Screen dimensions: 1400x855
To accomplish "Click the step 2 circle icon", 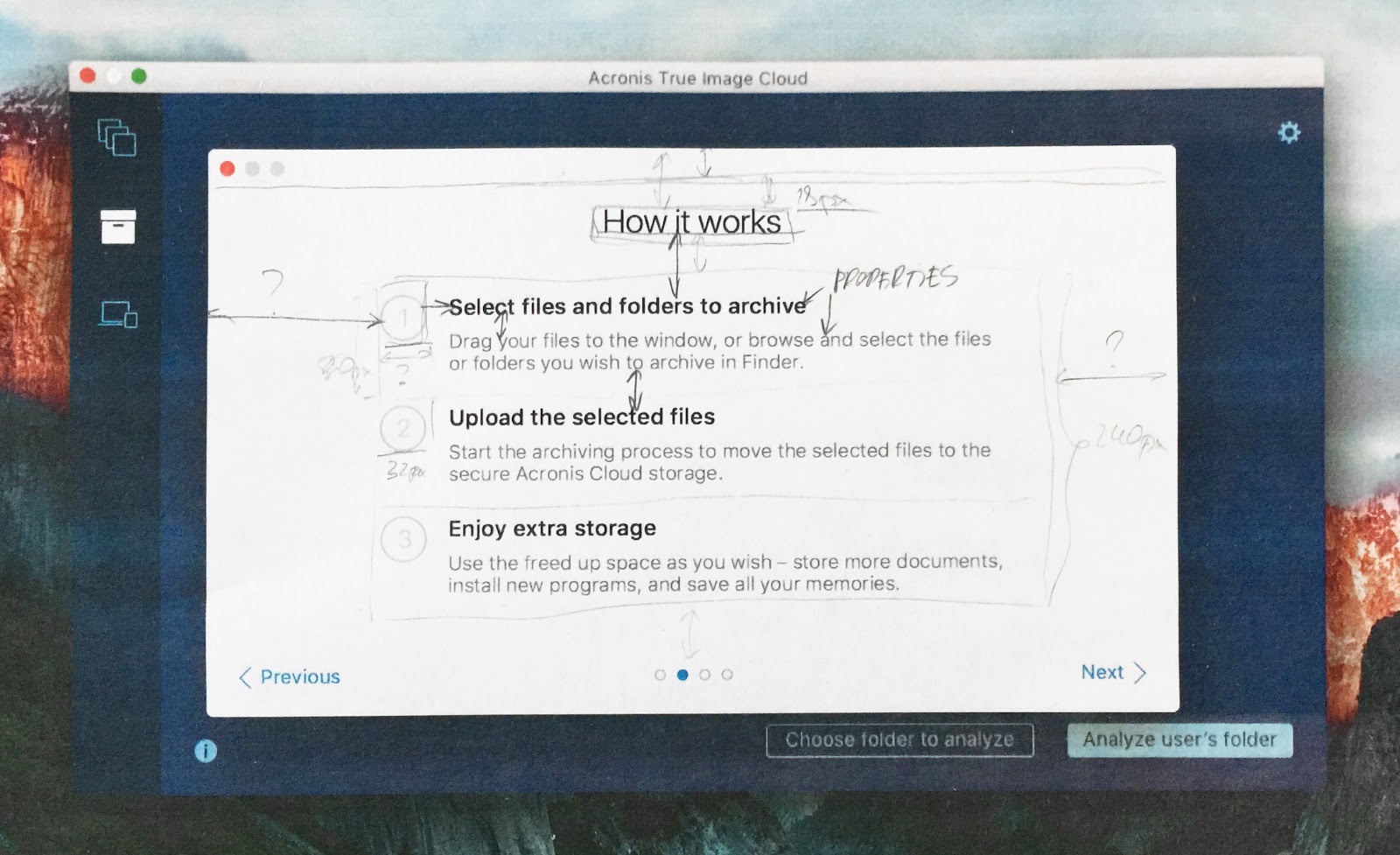I will click(403, 429).
